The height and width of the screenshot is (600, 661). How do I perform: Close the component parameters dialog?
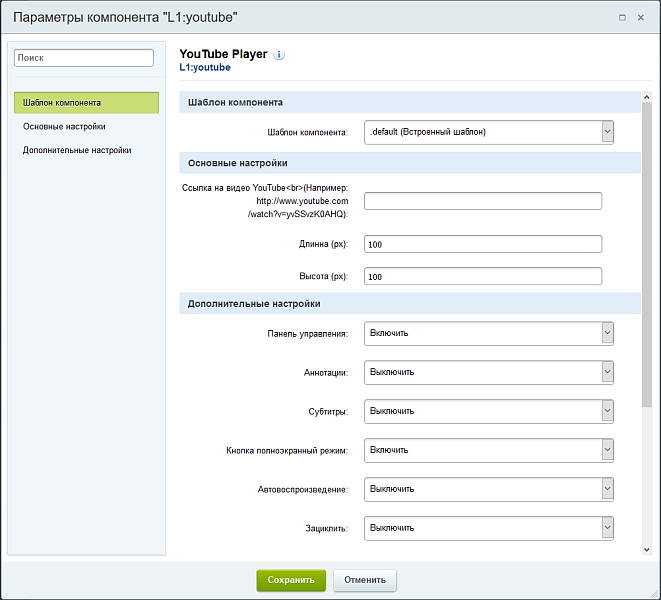[x=641, y=17]
